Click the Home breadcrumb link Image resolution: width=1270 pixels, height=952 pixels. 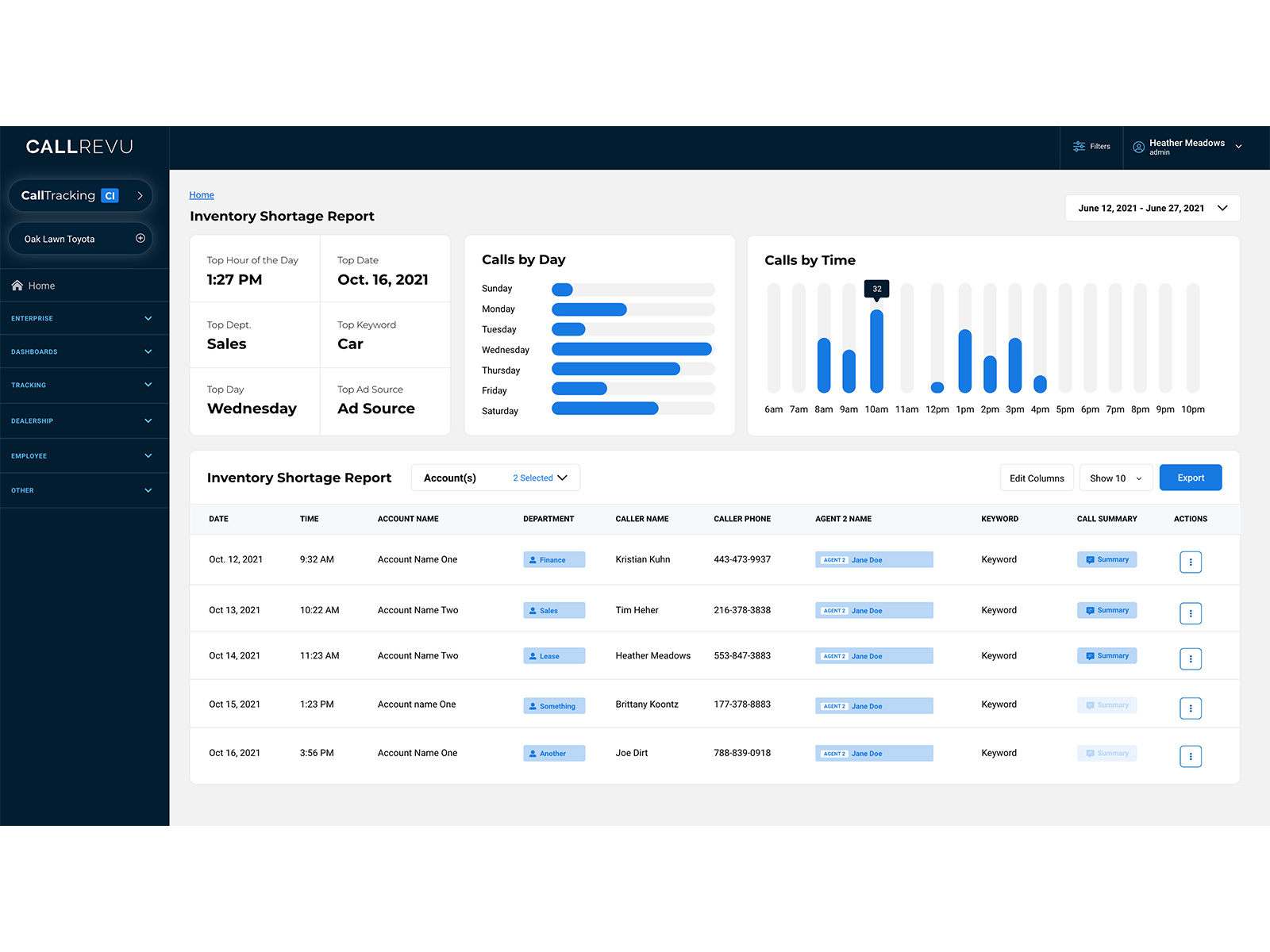(201, 194)
